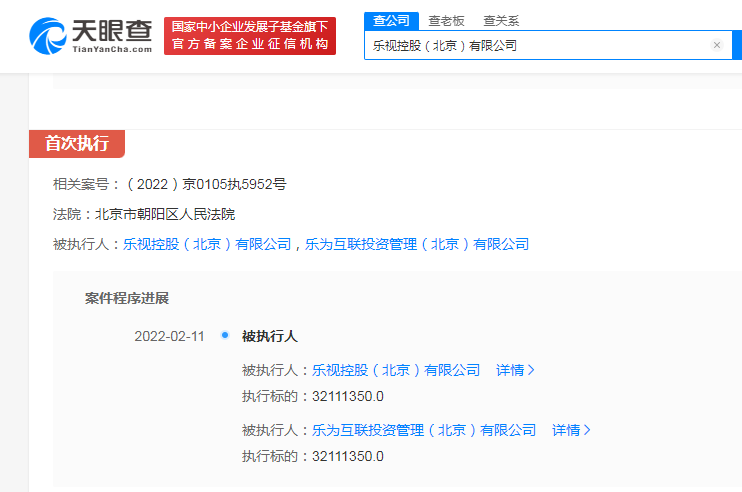Click the 案件程序进展 heading
This screenshot has width=742, height=492.
tap(127, 298)
